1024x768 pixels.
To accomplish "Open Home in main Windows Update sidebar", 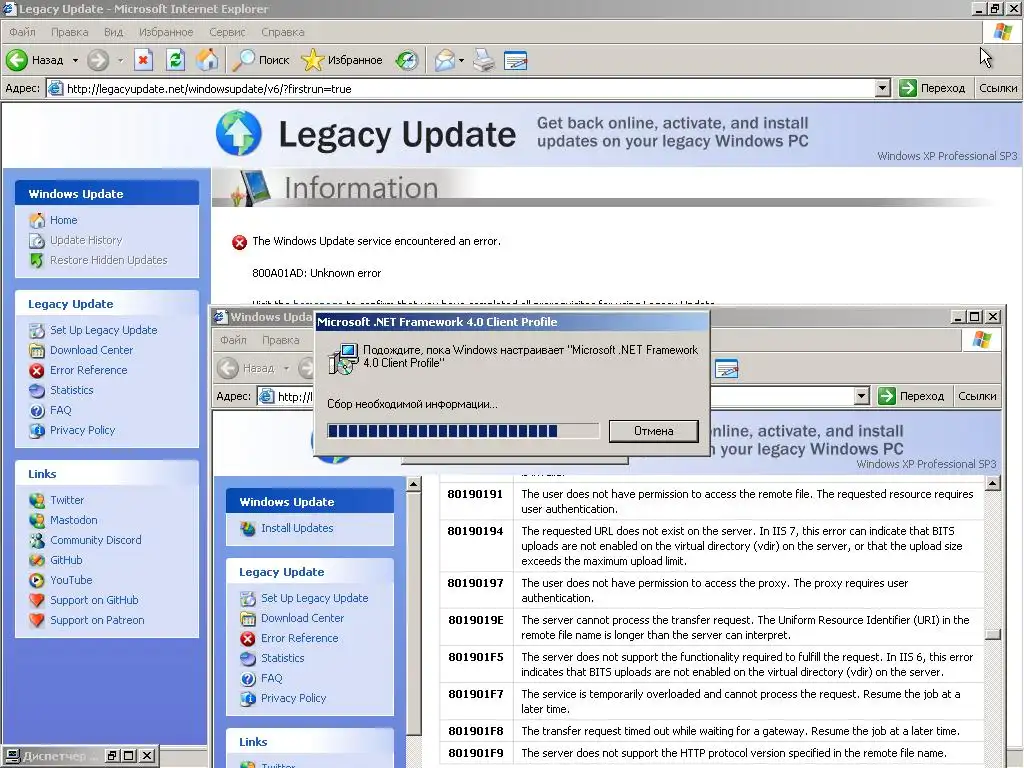I will point(63,220).
